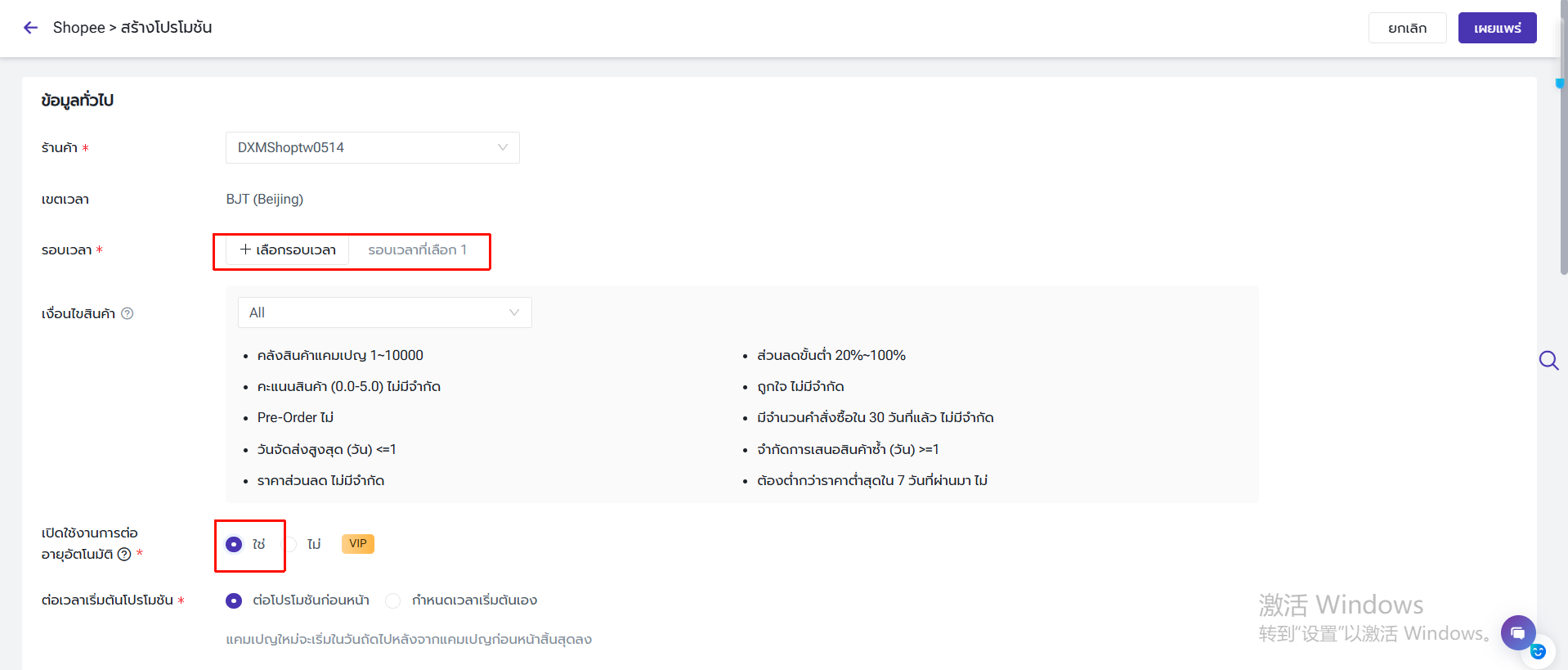Viewport: 1568px width, 670px height.
Task: Click the เผยแพร่ publish button
Action: [x=1498, y=28]
